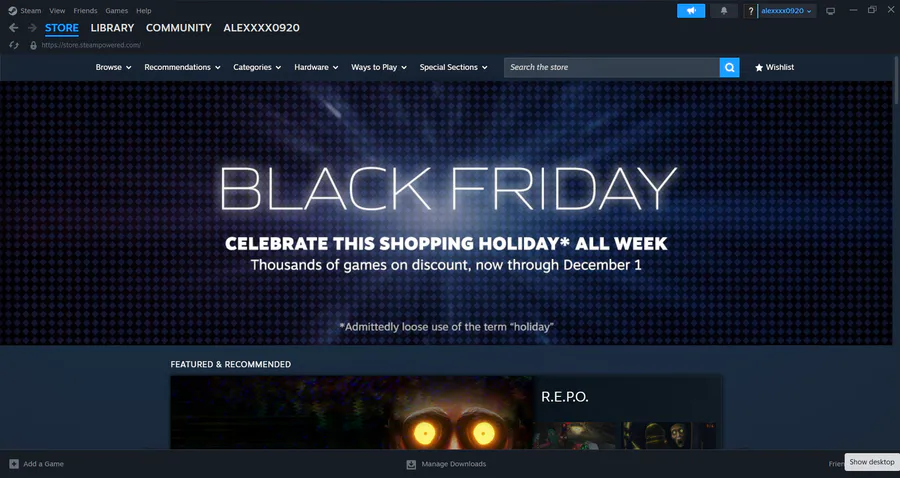900x478 pixels.
Task: Click the question mark help icon
Action: pyautogui.click(x=750, y=11)
